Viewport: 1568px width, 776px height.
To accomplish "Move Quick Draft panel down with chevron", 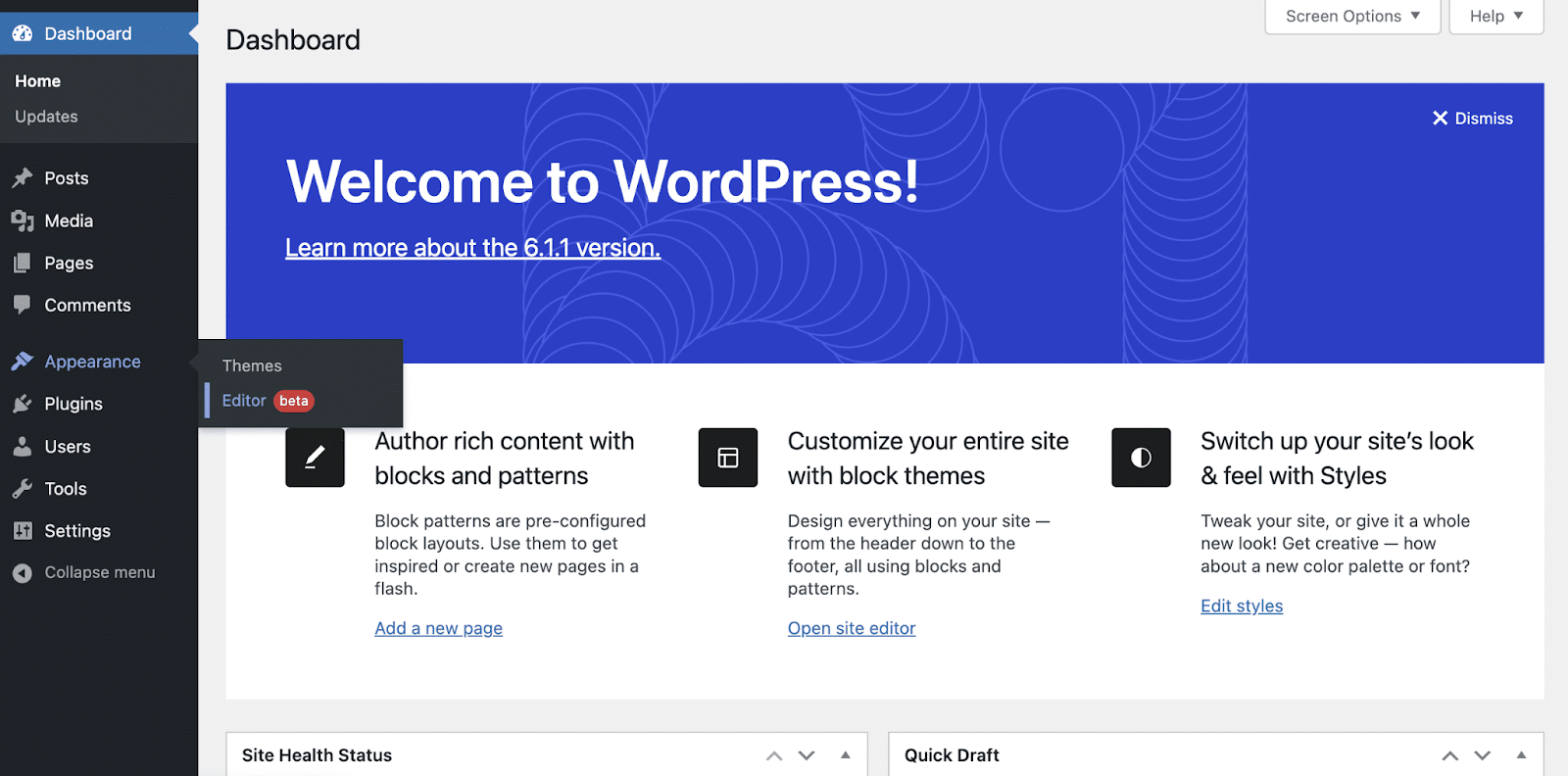I will coord(1483,755).
